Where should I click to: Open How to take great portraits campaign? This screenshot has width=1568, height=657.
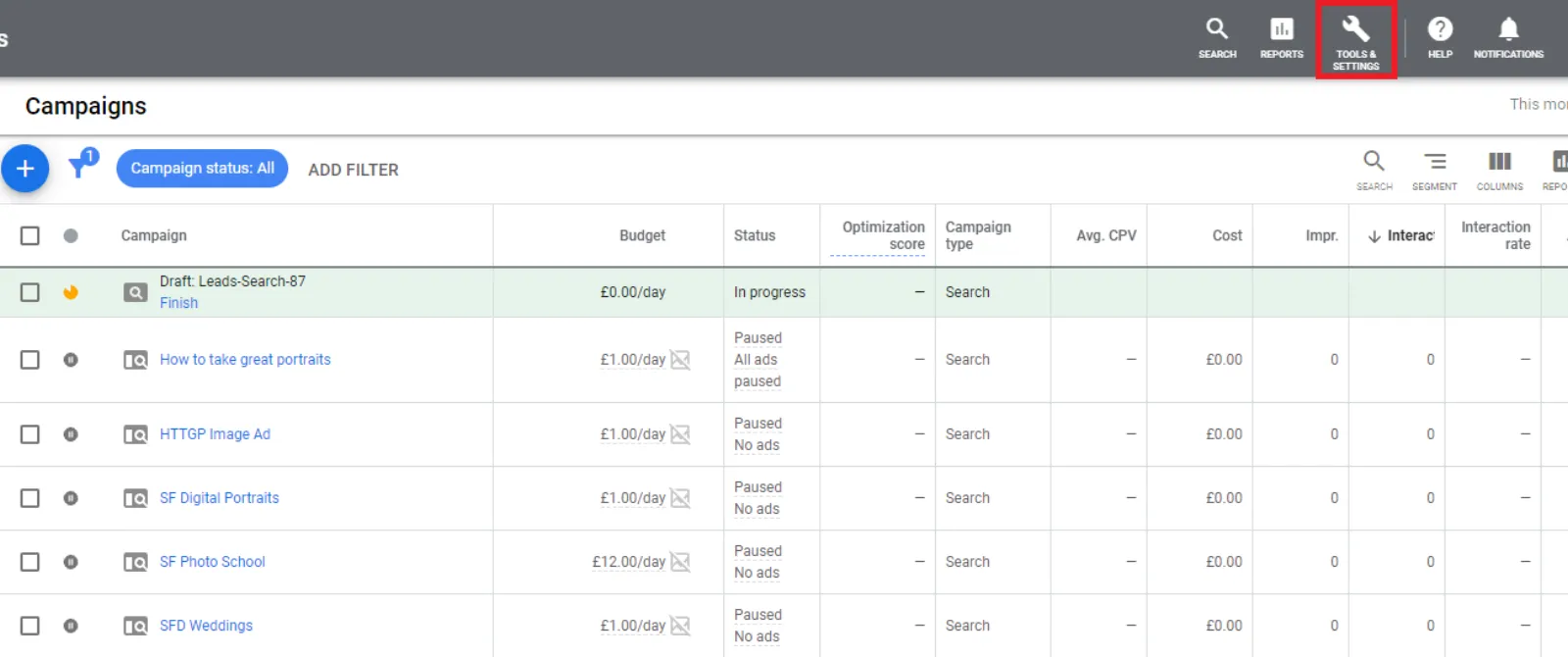[245, 360]
